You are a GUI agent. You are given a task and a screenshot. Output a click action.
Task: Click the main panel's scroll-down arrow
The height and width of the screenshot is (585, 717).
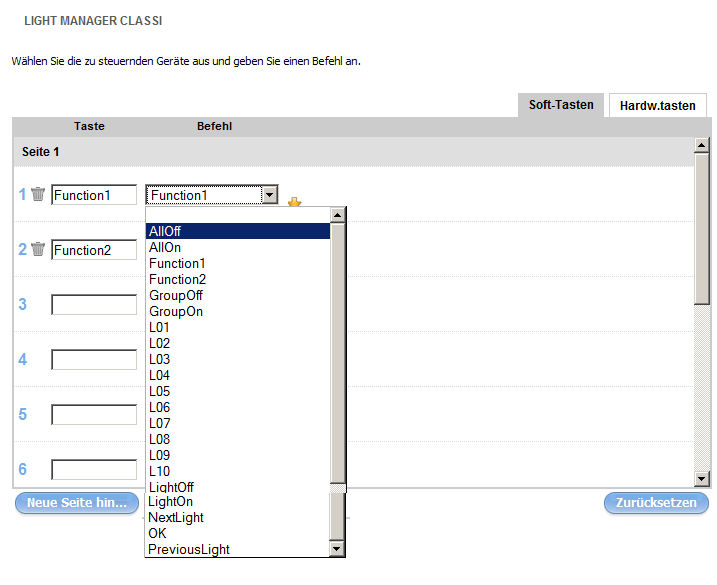point(701,480)
